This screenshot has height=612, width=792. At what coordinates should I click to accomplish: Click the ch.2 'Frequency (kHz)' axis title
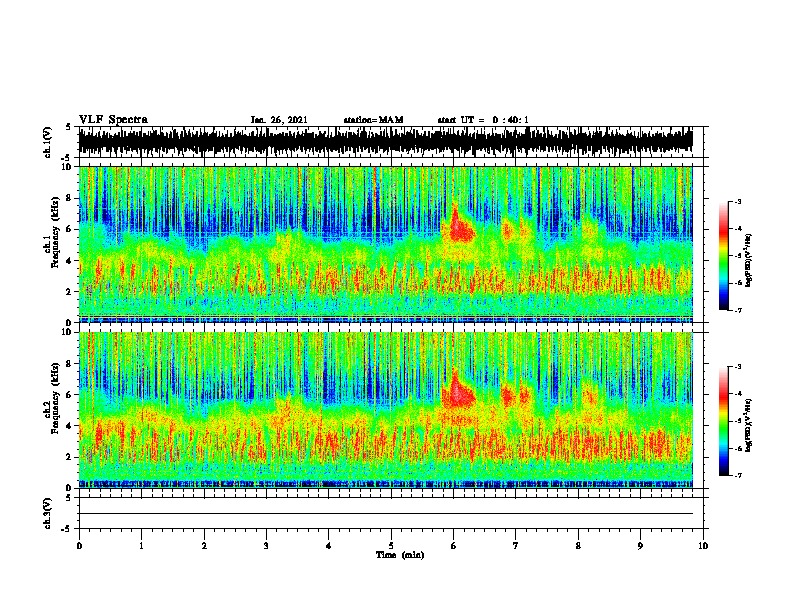56,398
